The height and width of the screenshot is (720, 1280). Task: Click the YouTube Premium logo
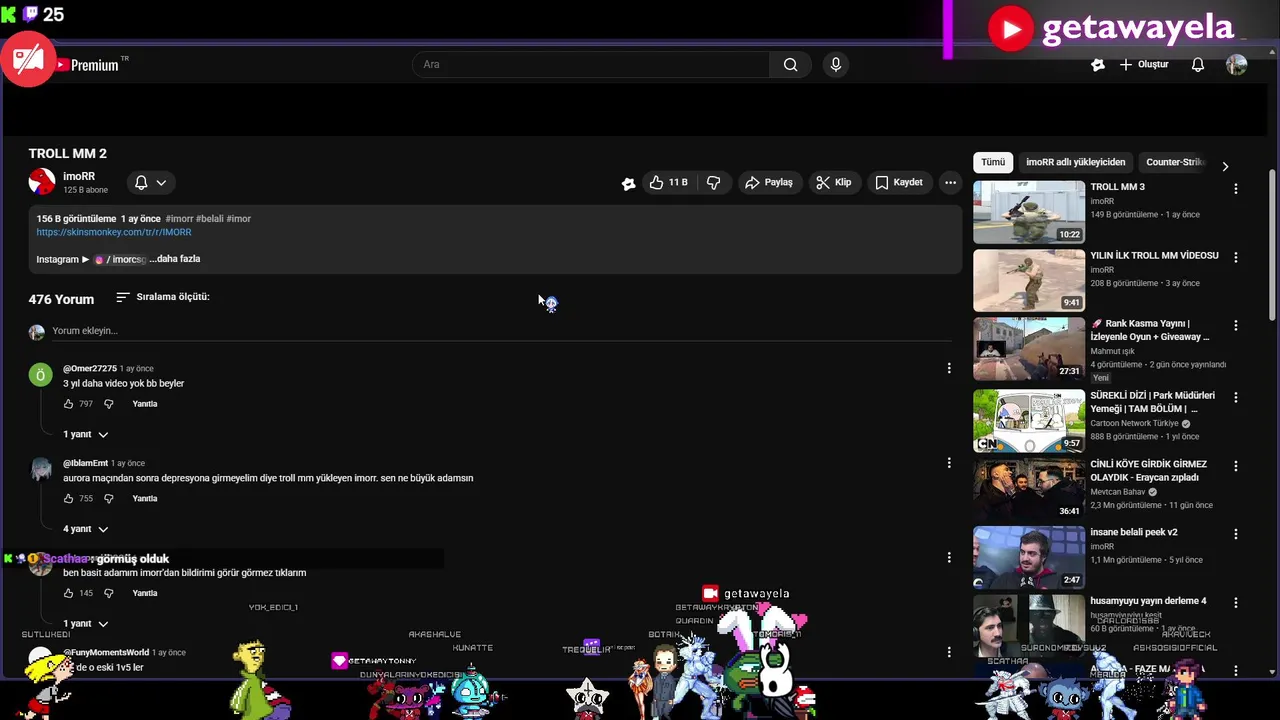point(92,65)
